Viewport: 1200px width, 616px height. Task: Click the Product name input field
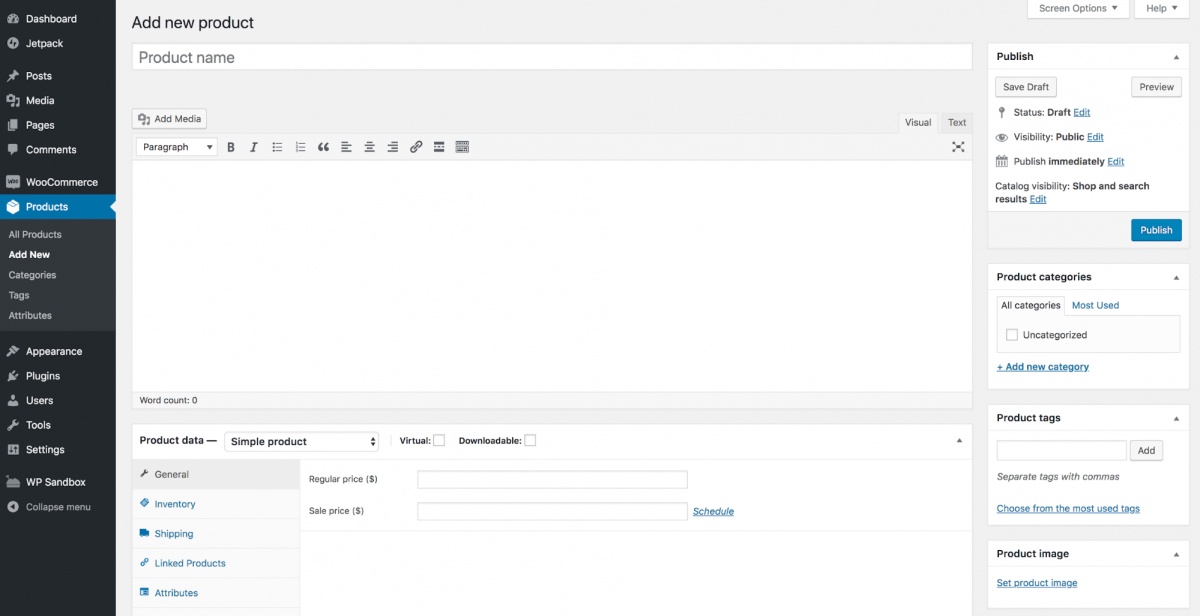click(x=551, y=58)
